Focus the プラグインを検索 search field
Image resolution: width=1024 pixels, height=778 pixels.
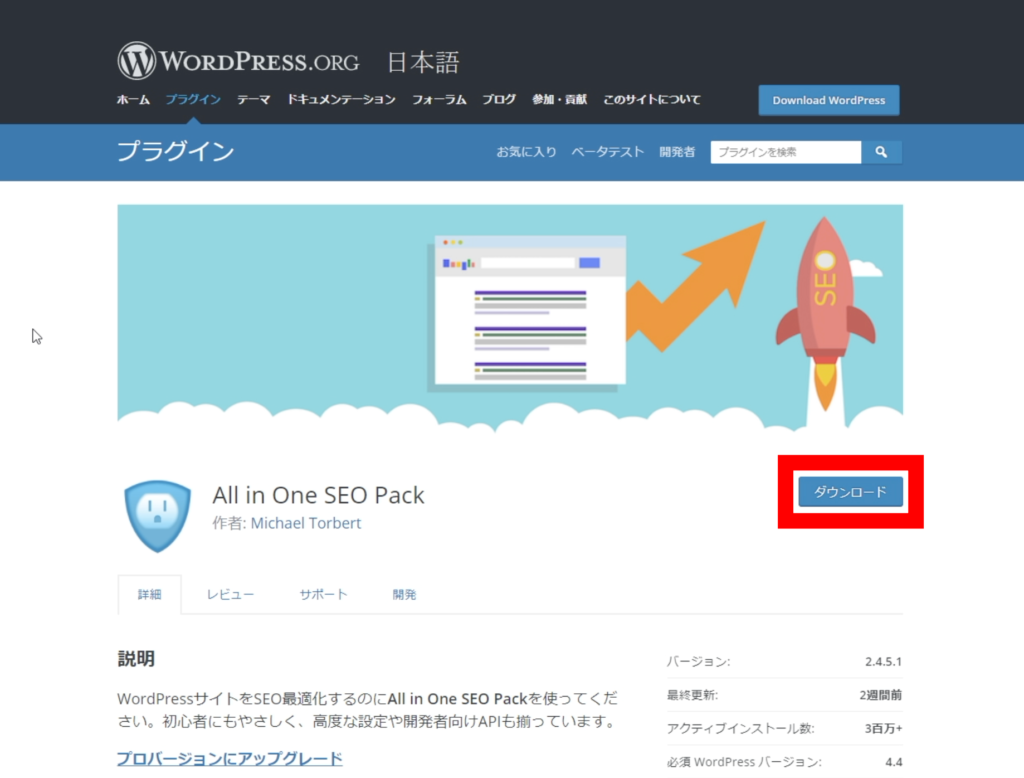click(786, 152)
